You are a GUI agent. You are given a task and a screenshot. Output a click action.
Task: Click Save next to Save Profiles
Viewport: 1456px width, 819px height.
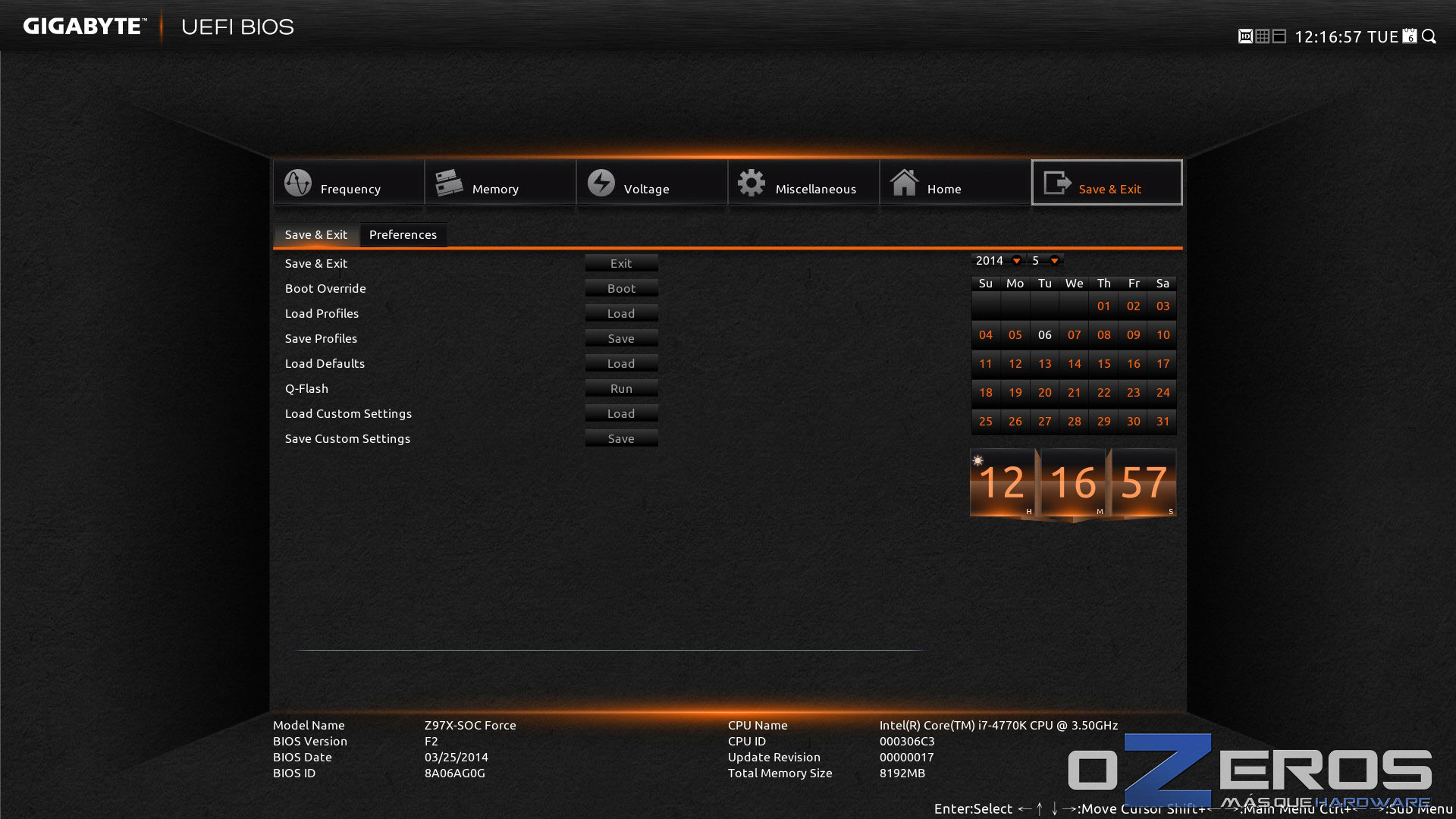point(621,338)
